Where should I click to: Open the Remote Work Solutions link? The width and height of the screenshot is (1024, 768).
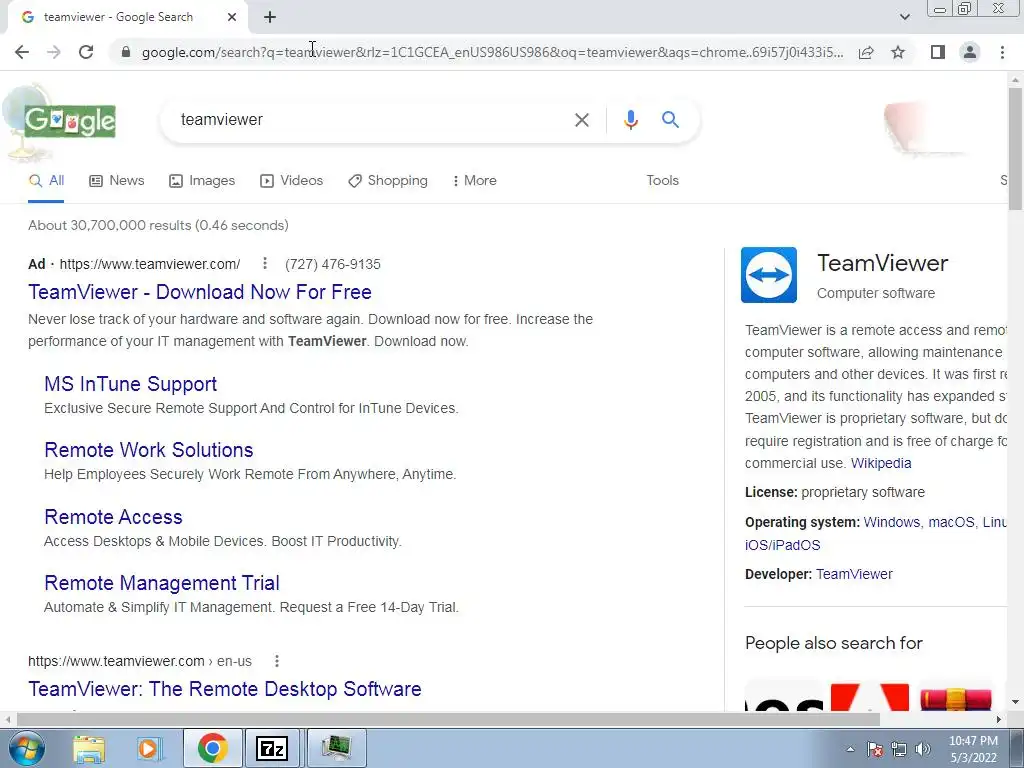coord(149,450)
